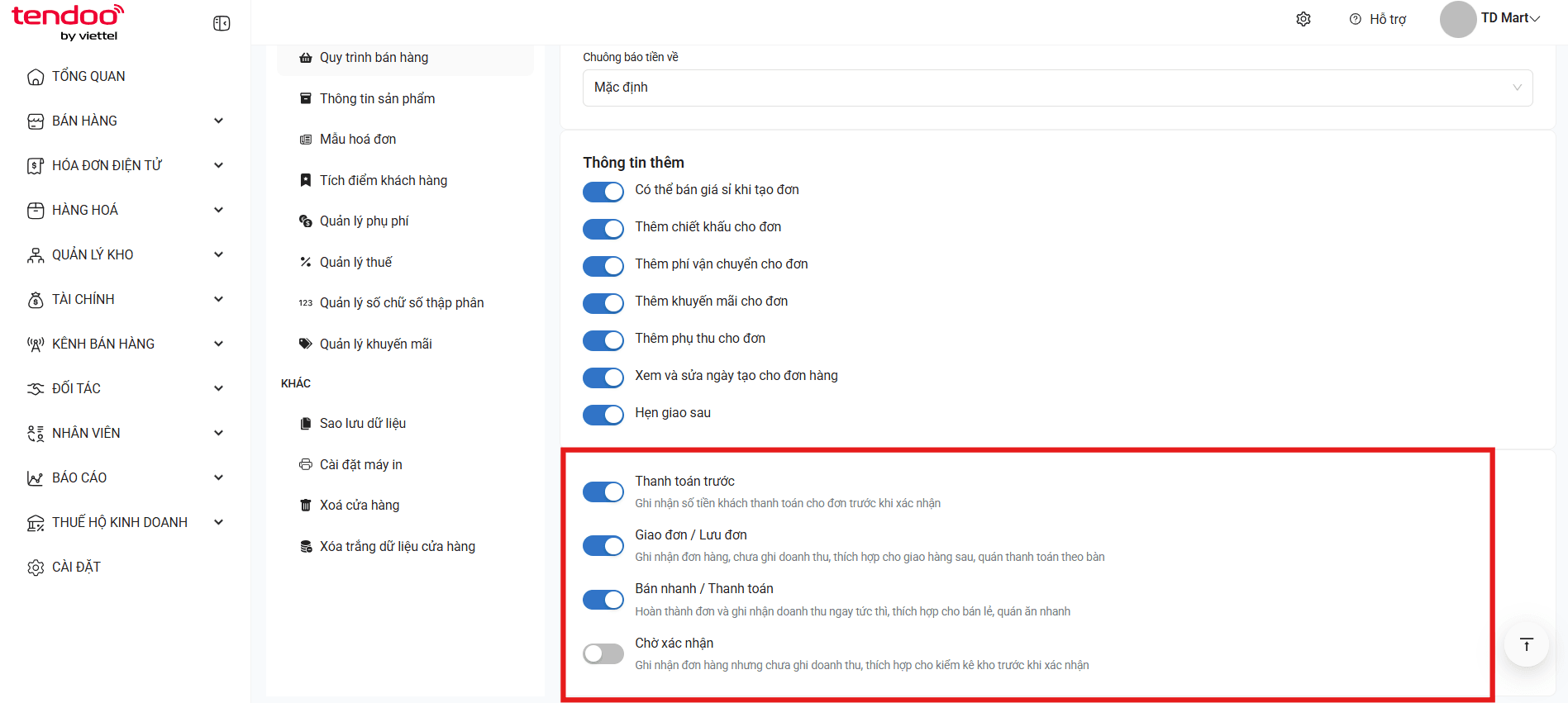
Task: Click the Xoá cửa hàng trash icon
Action: point(306,506)
